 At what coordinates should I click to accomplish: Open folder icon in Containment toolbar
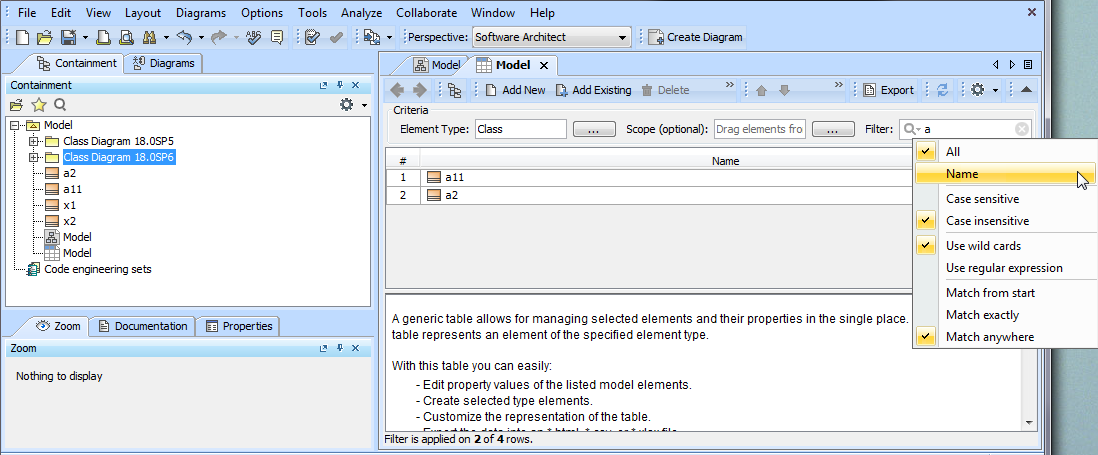click(16, 105)
